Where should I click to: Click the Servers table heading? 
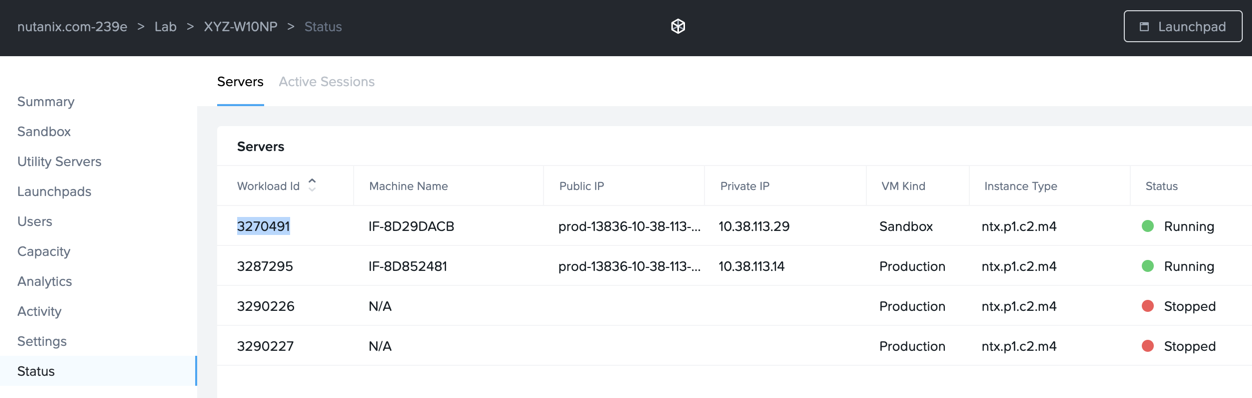(261, 146)
